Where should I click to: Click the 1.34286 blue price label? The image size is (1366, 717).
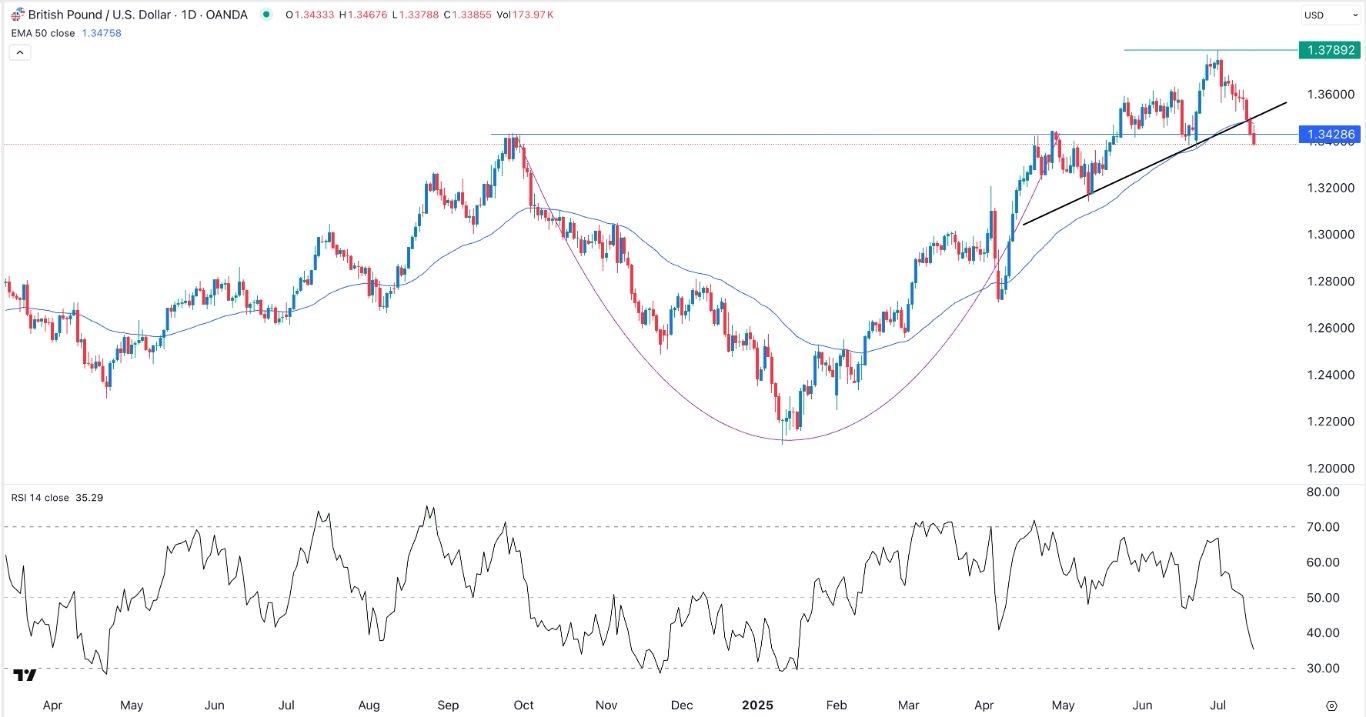point(1325,133)
